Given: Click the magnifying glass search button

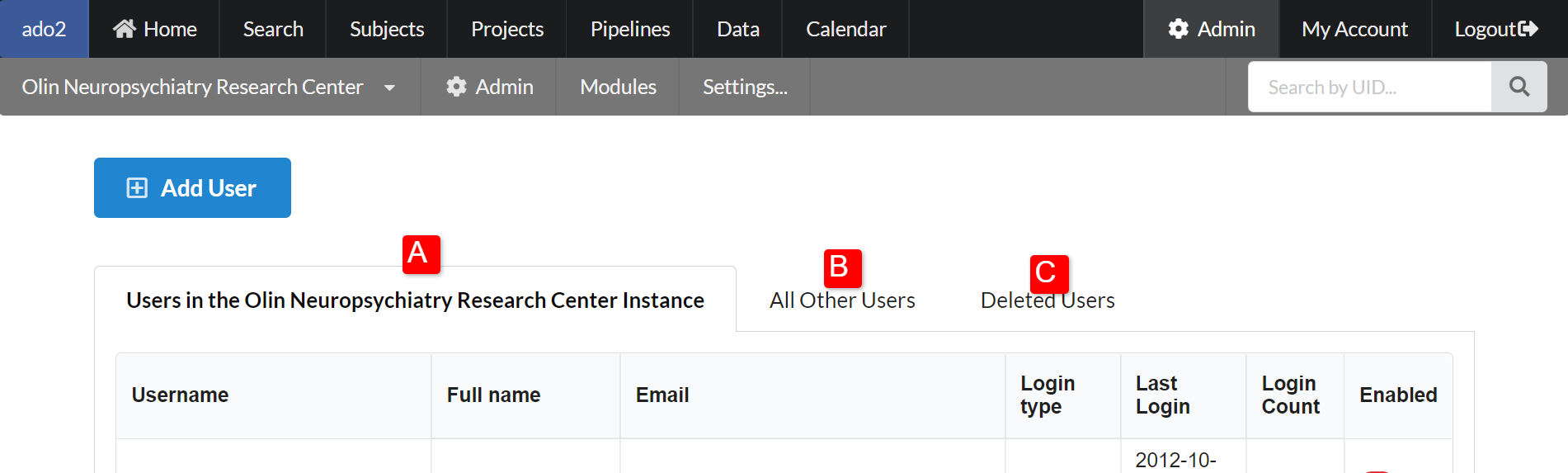Looking at the screenshot, I should [x=1519, y=87].
